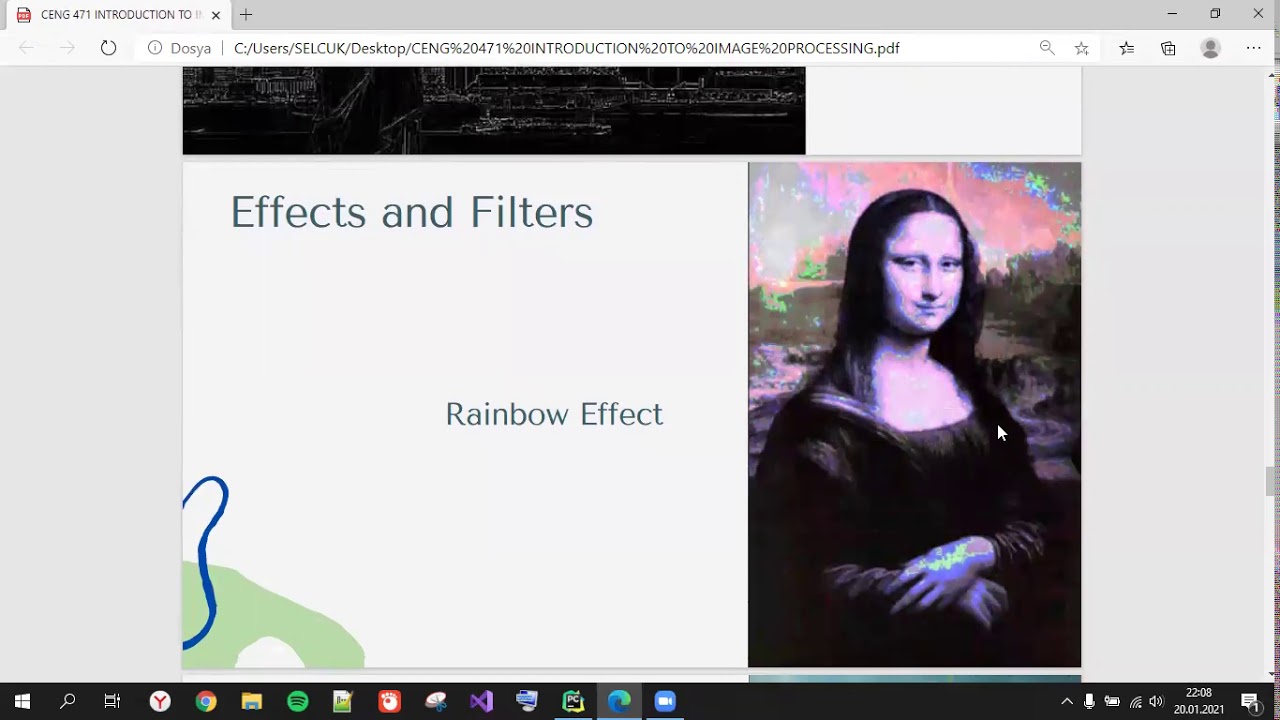This screenshot has width=1280, height=720.
Task: Open Spotify from taskbar
Action: tap(298, 702)
